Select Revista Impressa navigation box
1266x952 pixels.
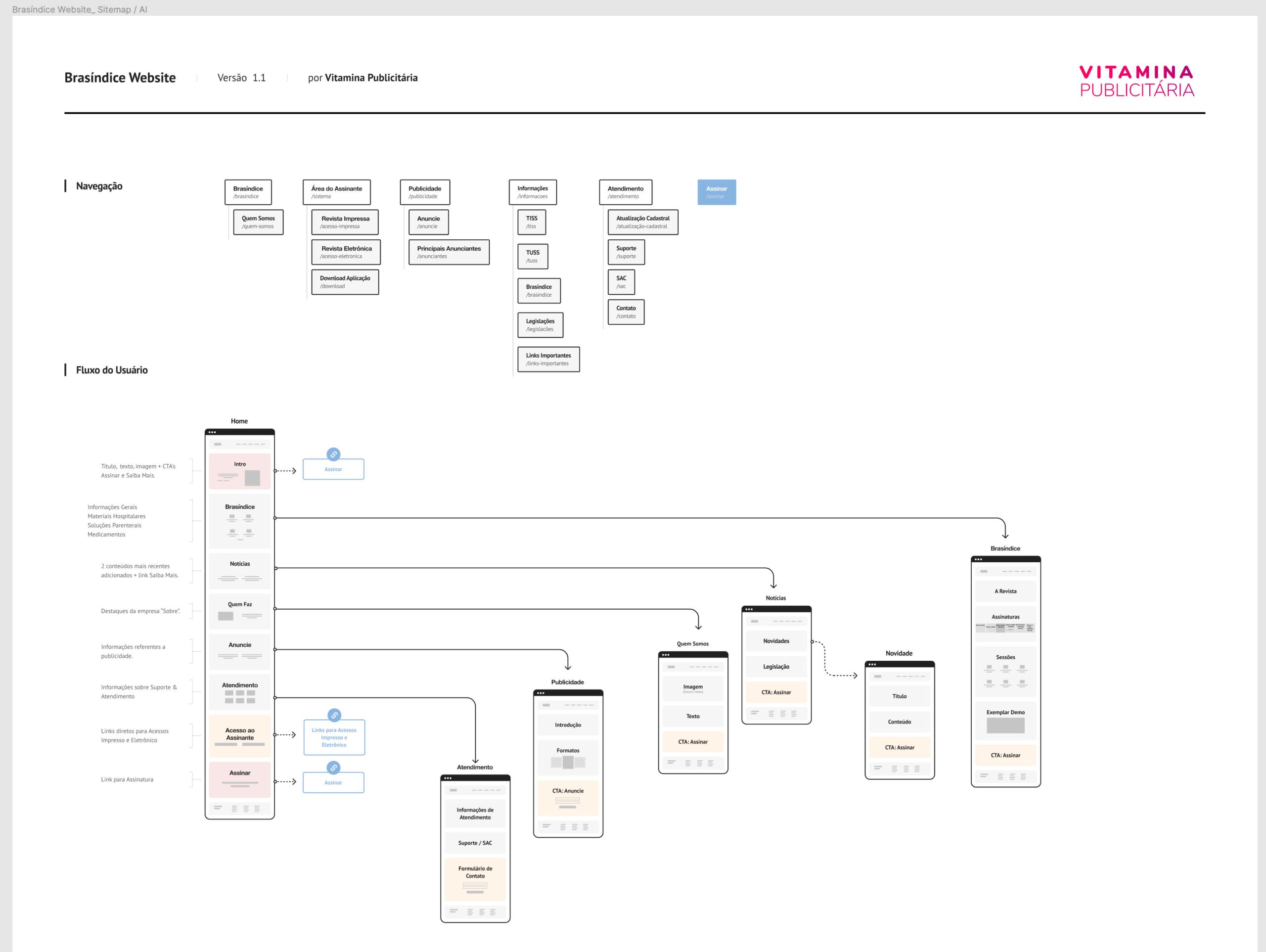coord(345,222)
